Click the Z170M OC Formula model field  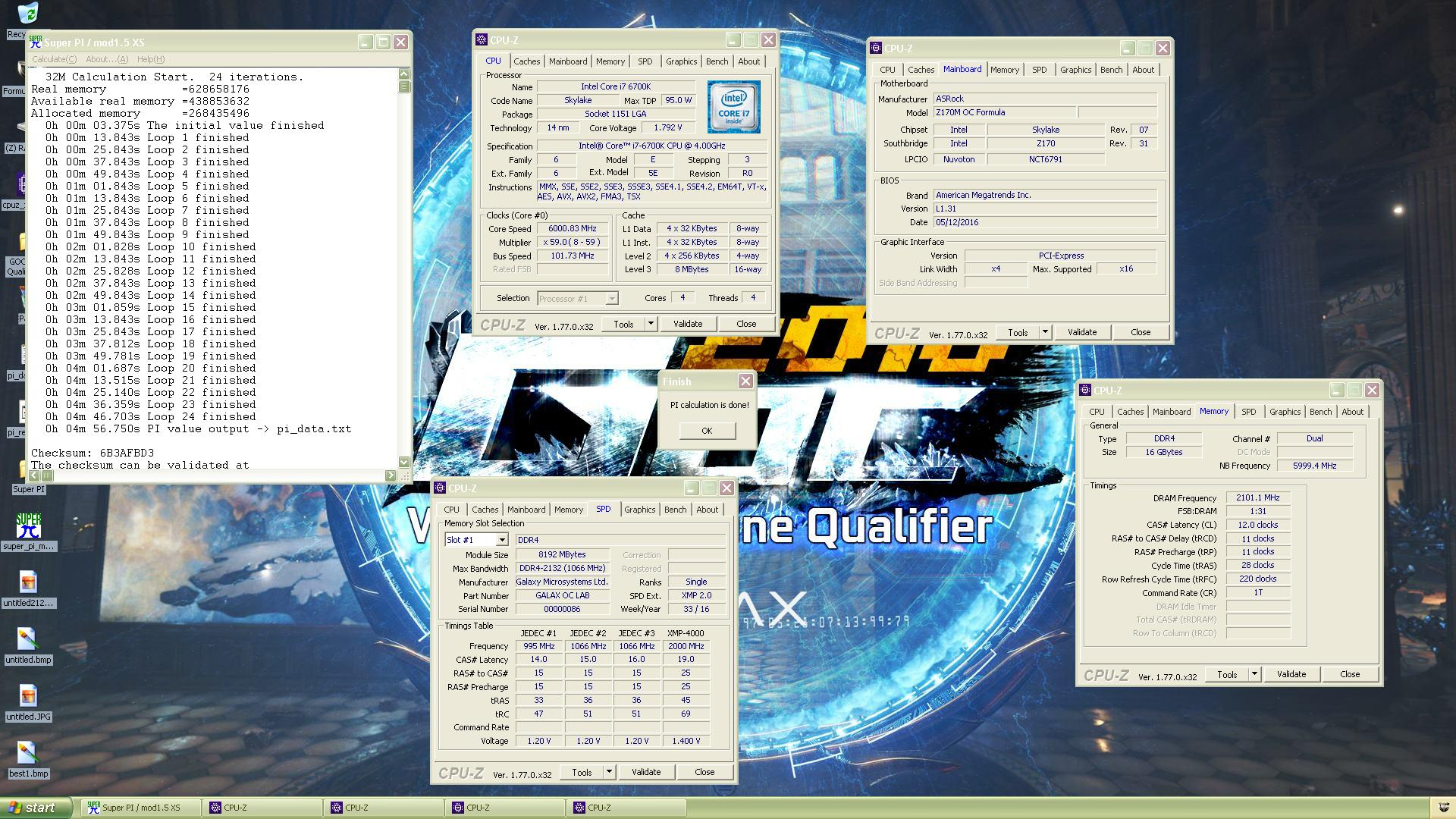click(x=1004, y=112)
